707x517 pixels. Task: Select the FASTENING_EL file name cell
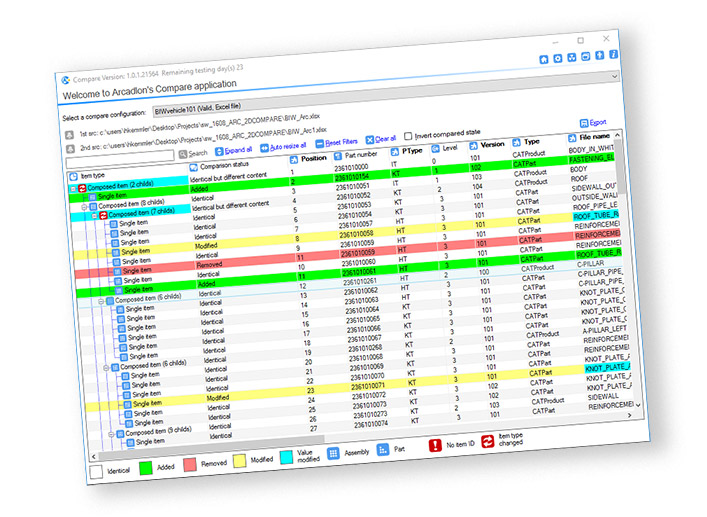point(591,159)
